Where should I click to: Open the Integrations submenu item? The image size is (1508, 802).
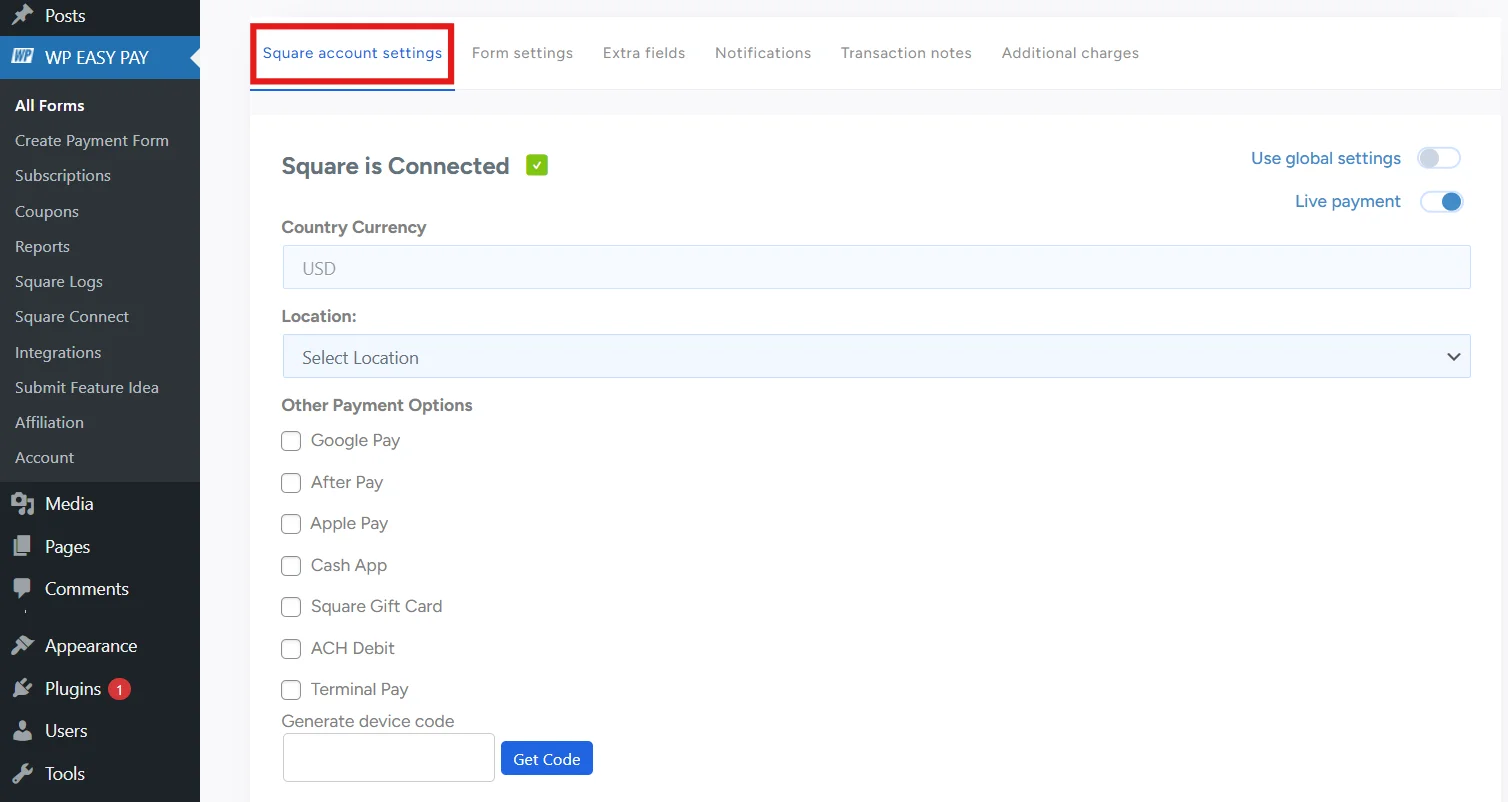(58, 352)
